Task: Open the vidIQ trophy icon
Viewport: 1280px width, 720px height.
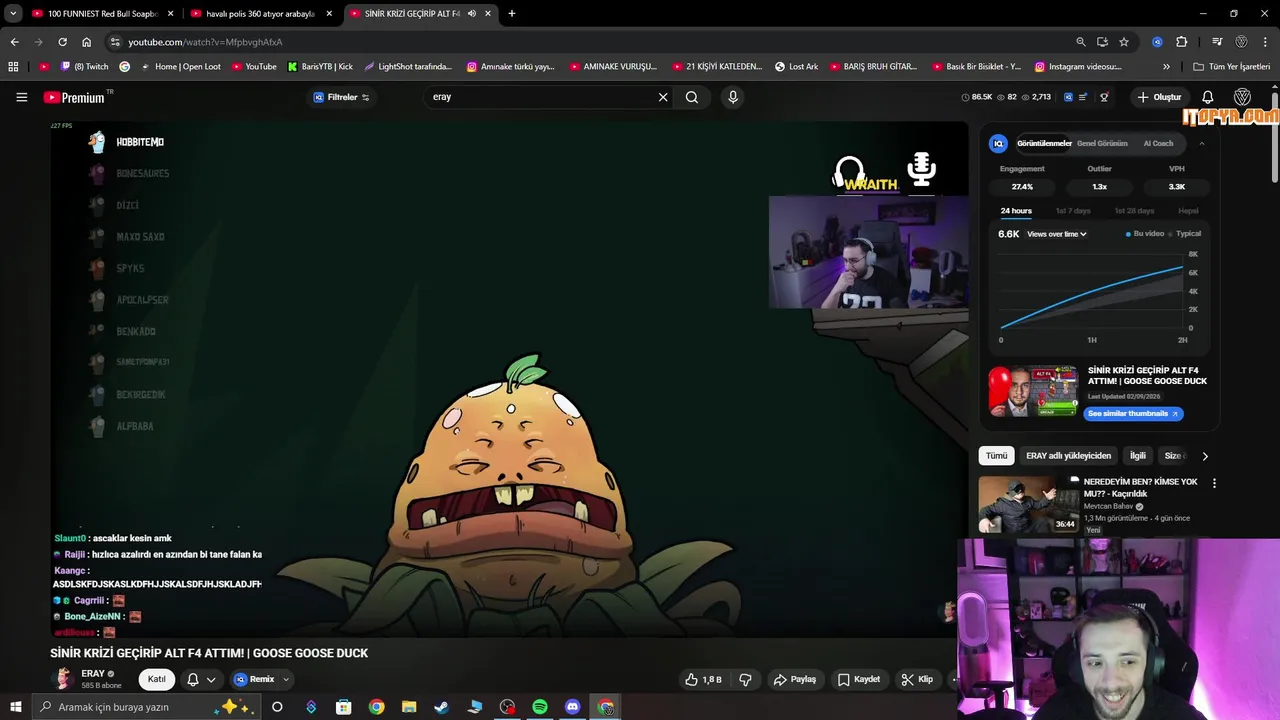Action: tap(1104, 97)
